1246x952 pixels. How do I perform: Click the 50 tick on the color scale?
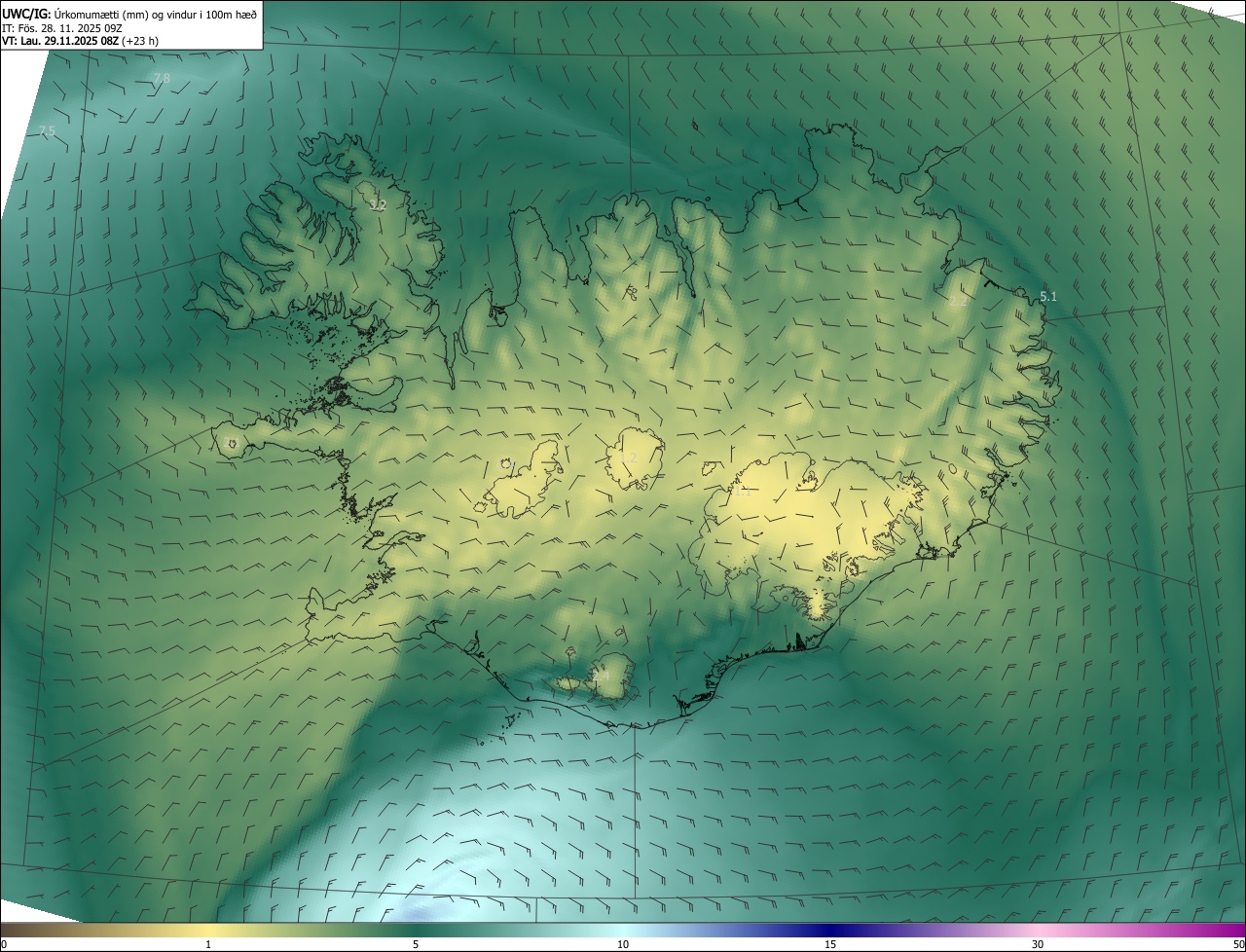coord(1238,944)
